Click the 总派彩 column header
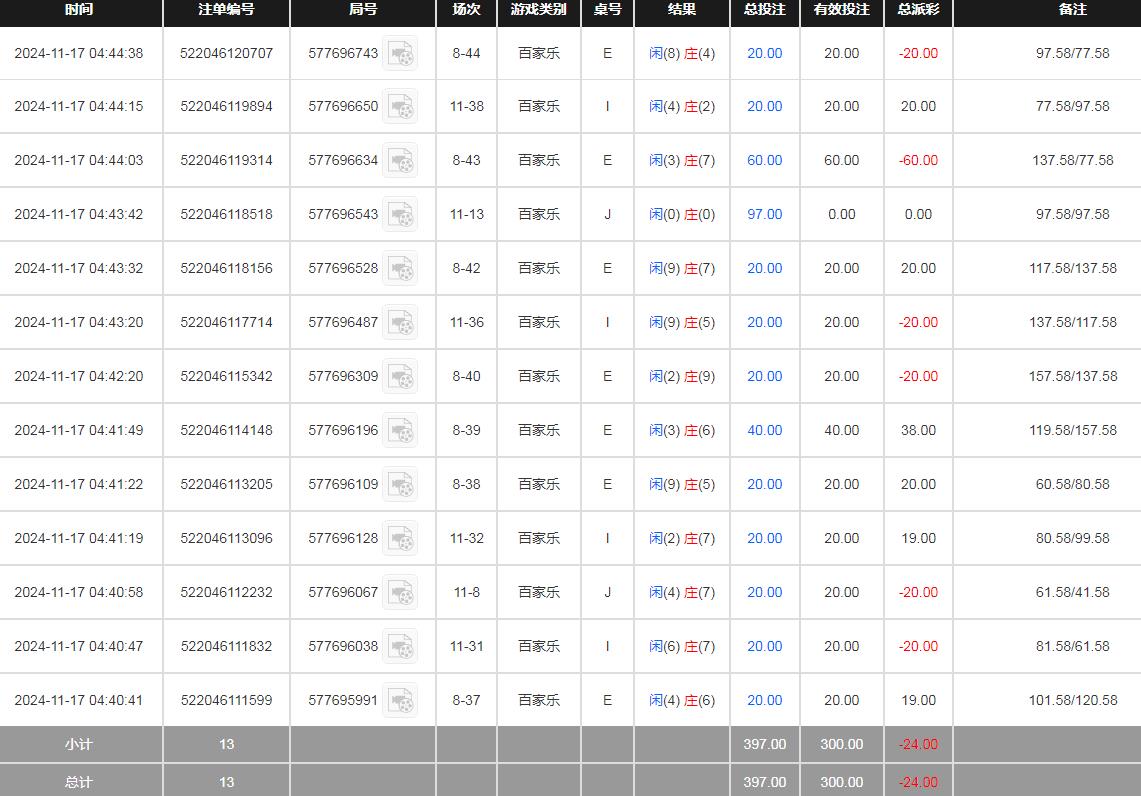1141x796 pixels. pos(918,10)
